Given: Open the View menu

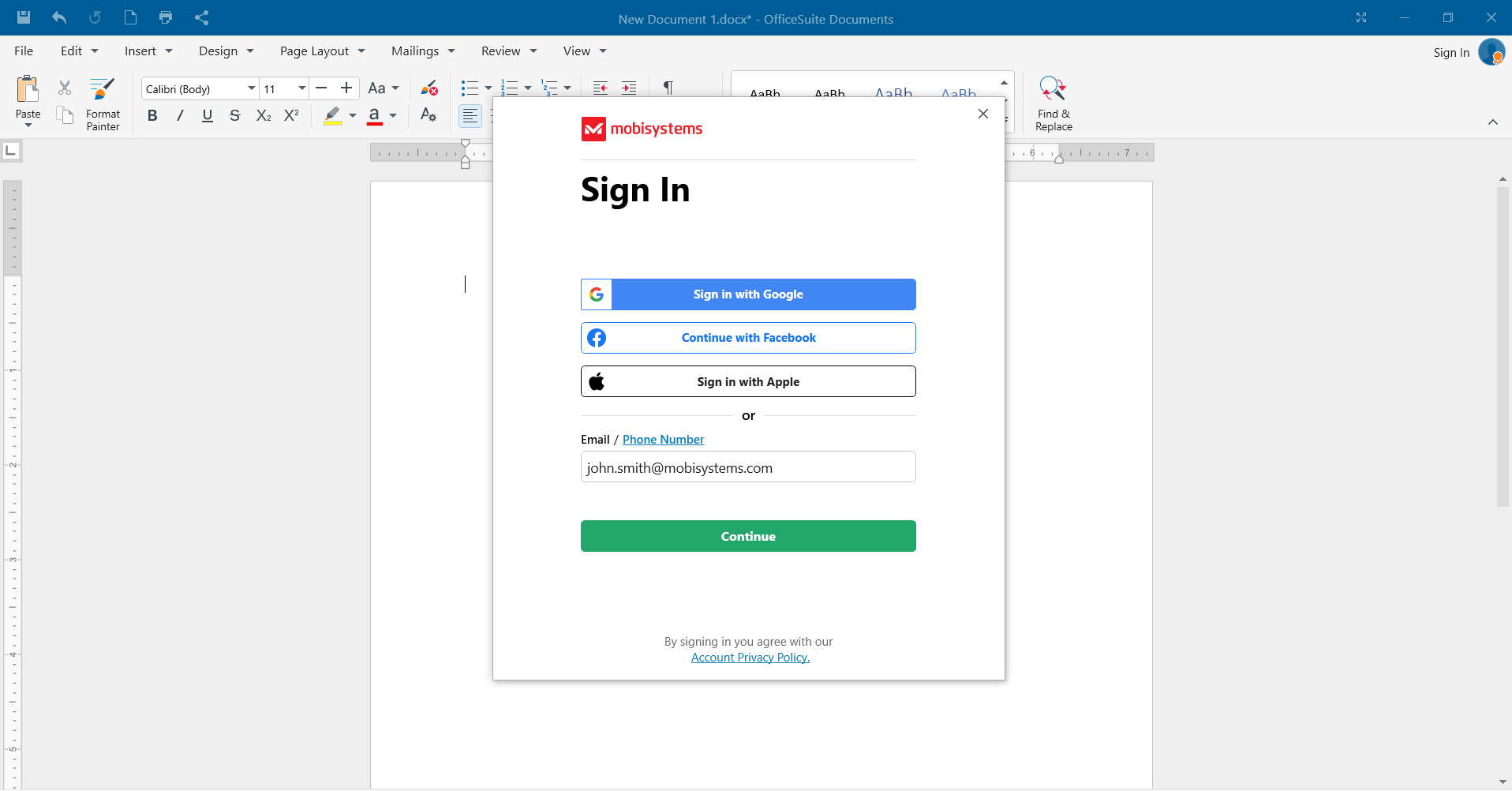Looking at the screenshot, I should (585, 51).
